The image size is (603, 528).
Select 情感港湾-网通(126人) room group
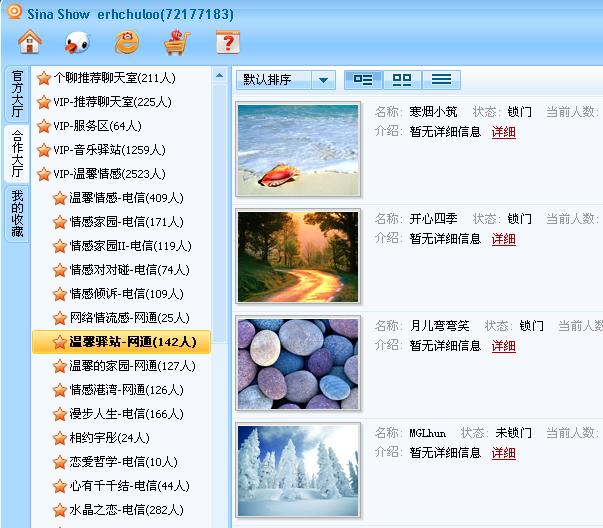(x=126, y=390)
